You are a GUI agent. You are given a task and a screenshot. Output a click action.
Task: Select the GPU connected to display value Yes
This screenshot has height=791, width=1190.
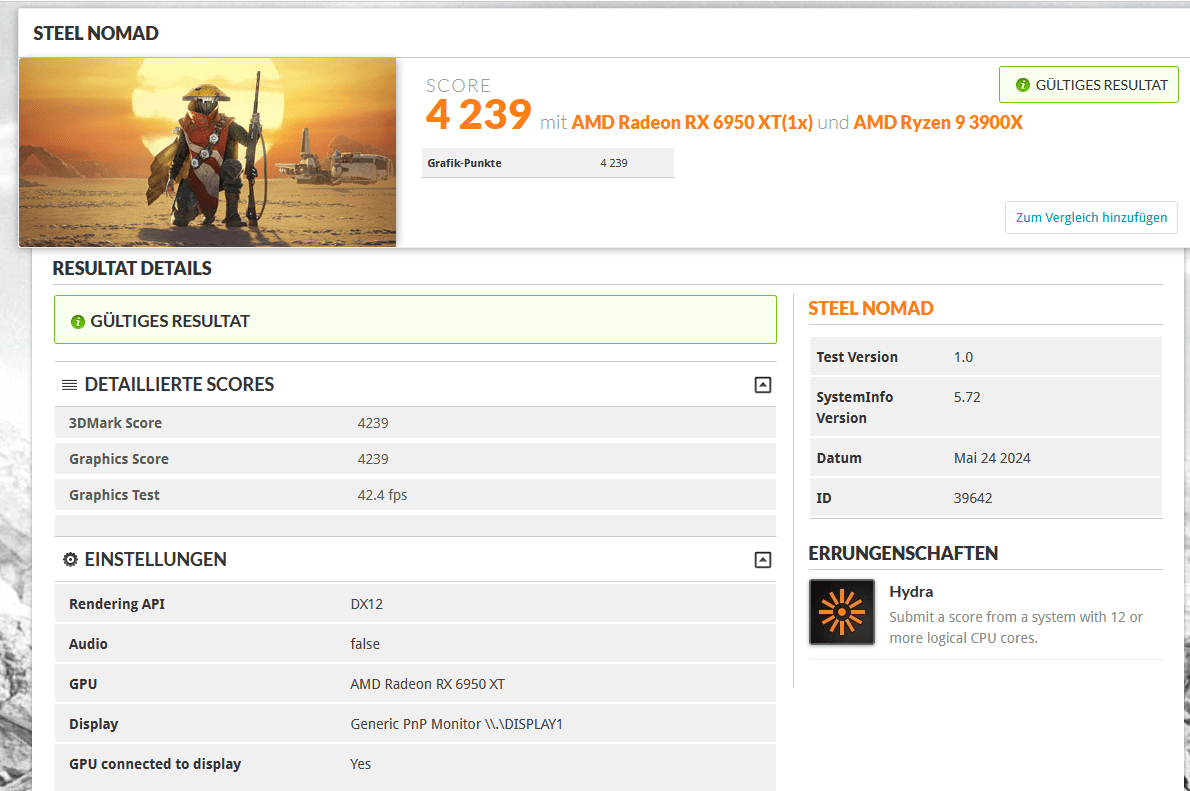pyautogui.click(x=360, y=764)
